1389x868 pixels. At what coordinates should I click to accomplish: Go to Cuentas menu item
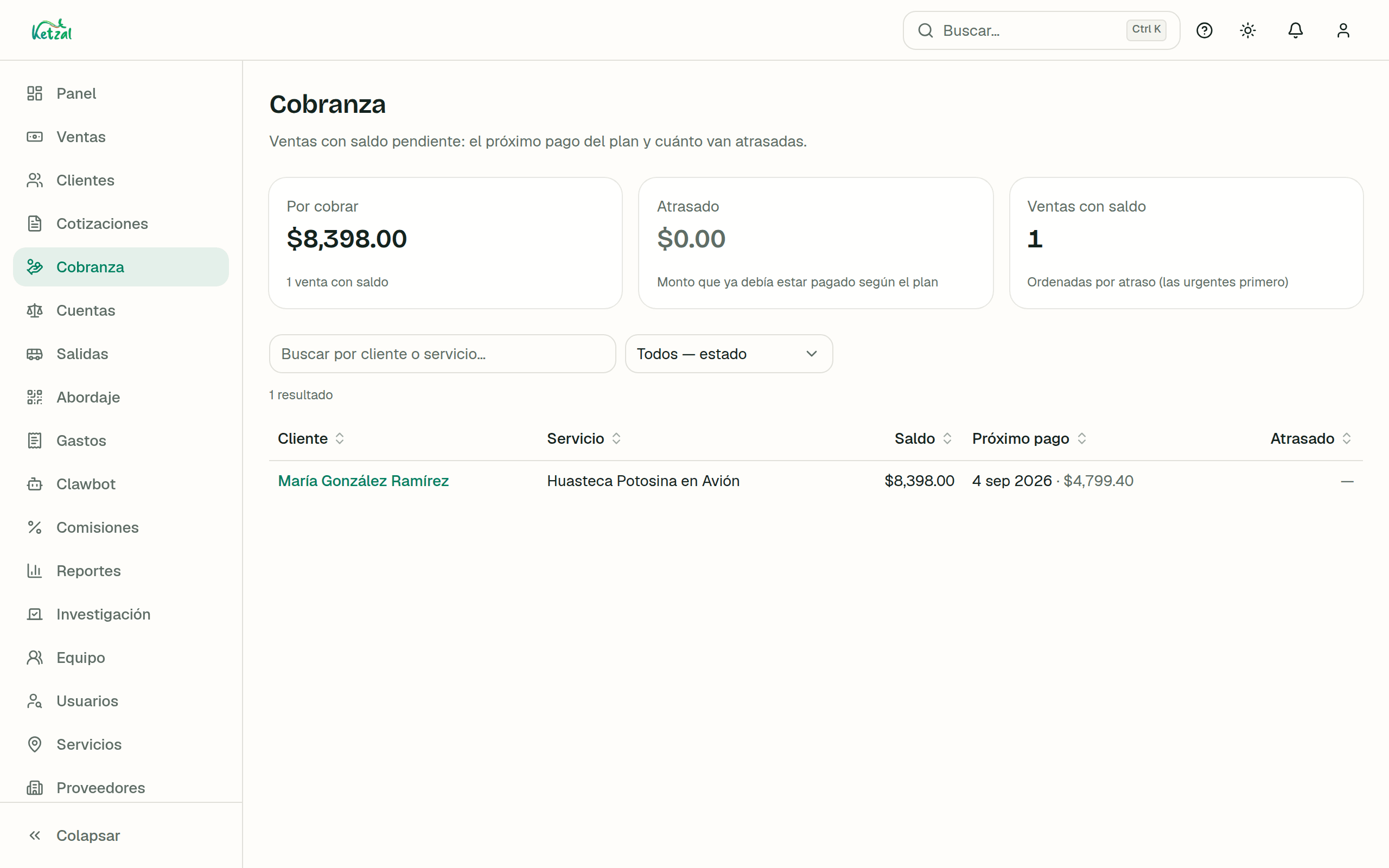120,310
